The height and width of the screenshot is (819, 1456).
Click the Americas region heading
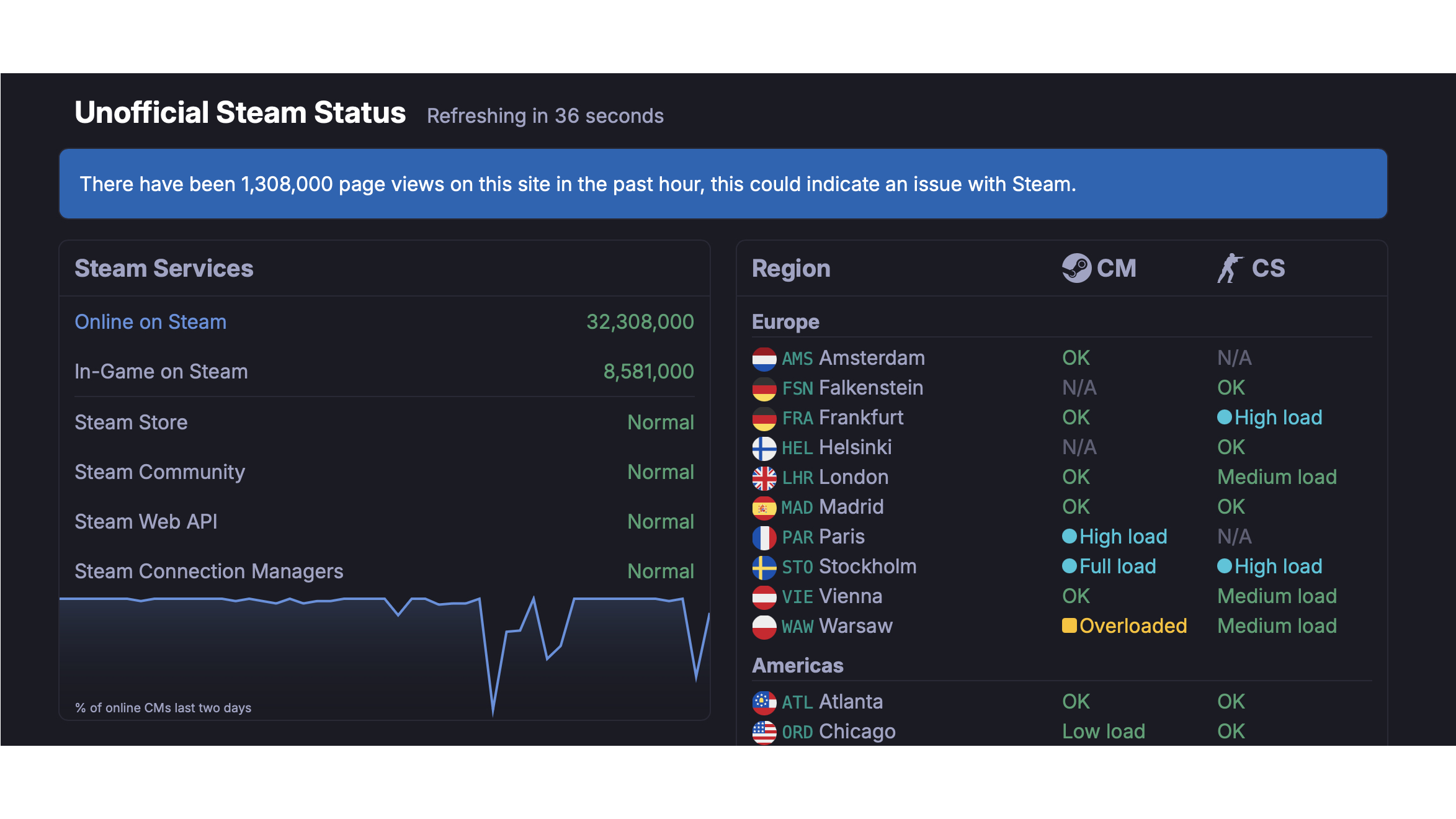(797, 666)
